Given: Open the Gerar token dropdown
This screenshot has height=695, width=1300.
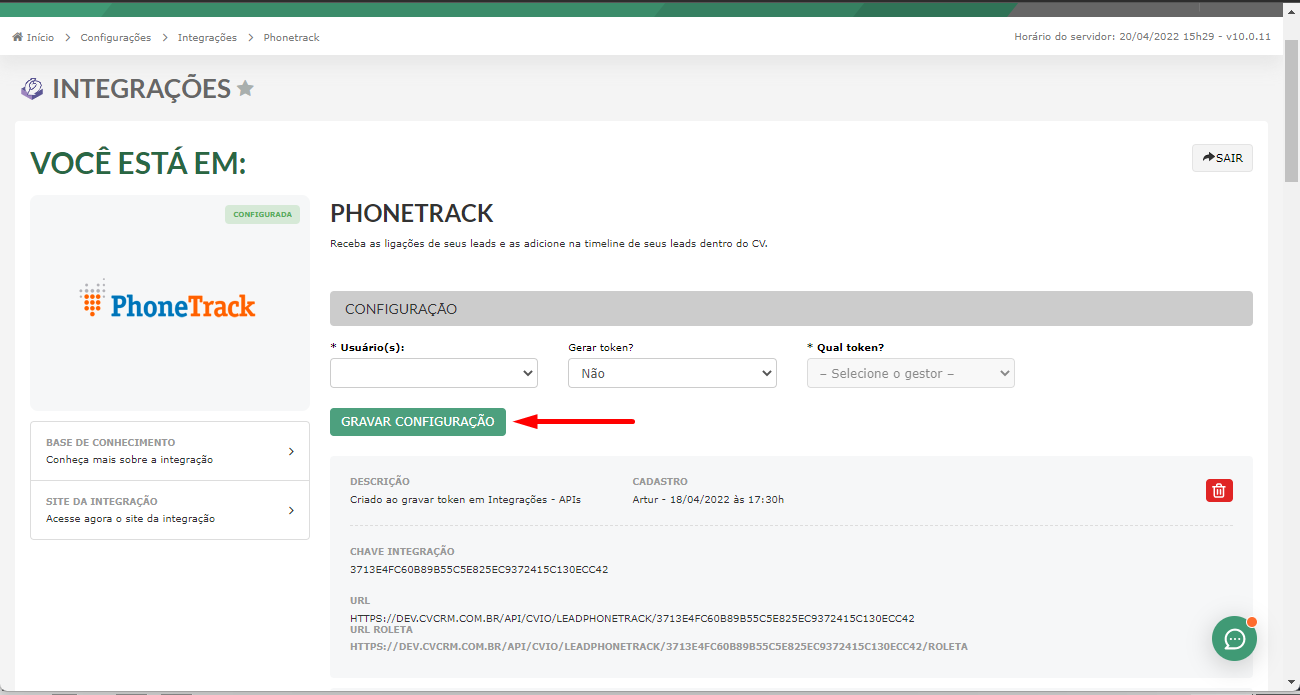Looking at the screenshot, I should (672, 373).
